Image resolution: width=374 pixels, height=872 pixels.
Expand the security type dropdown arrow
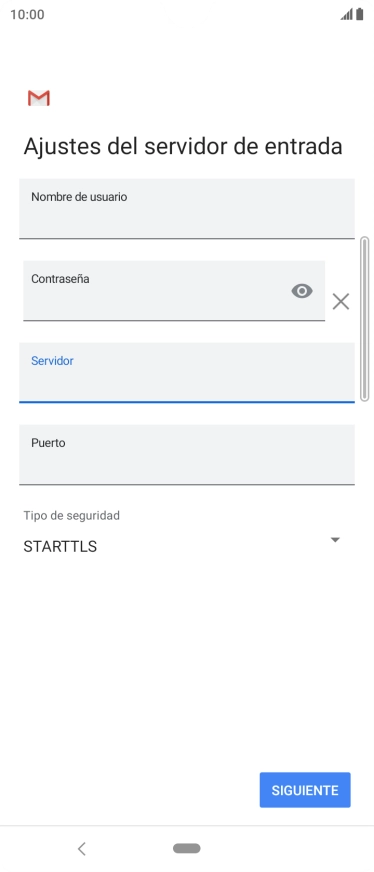(335, 539)
